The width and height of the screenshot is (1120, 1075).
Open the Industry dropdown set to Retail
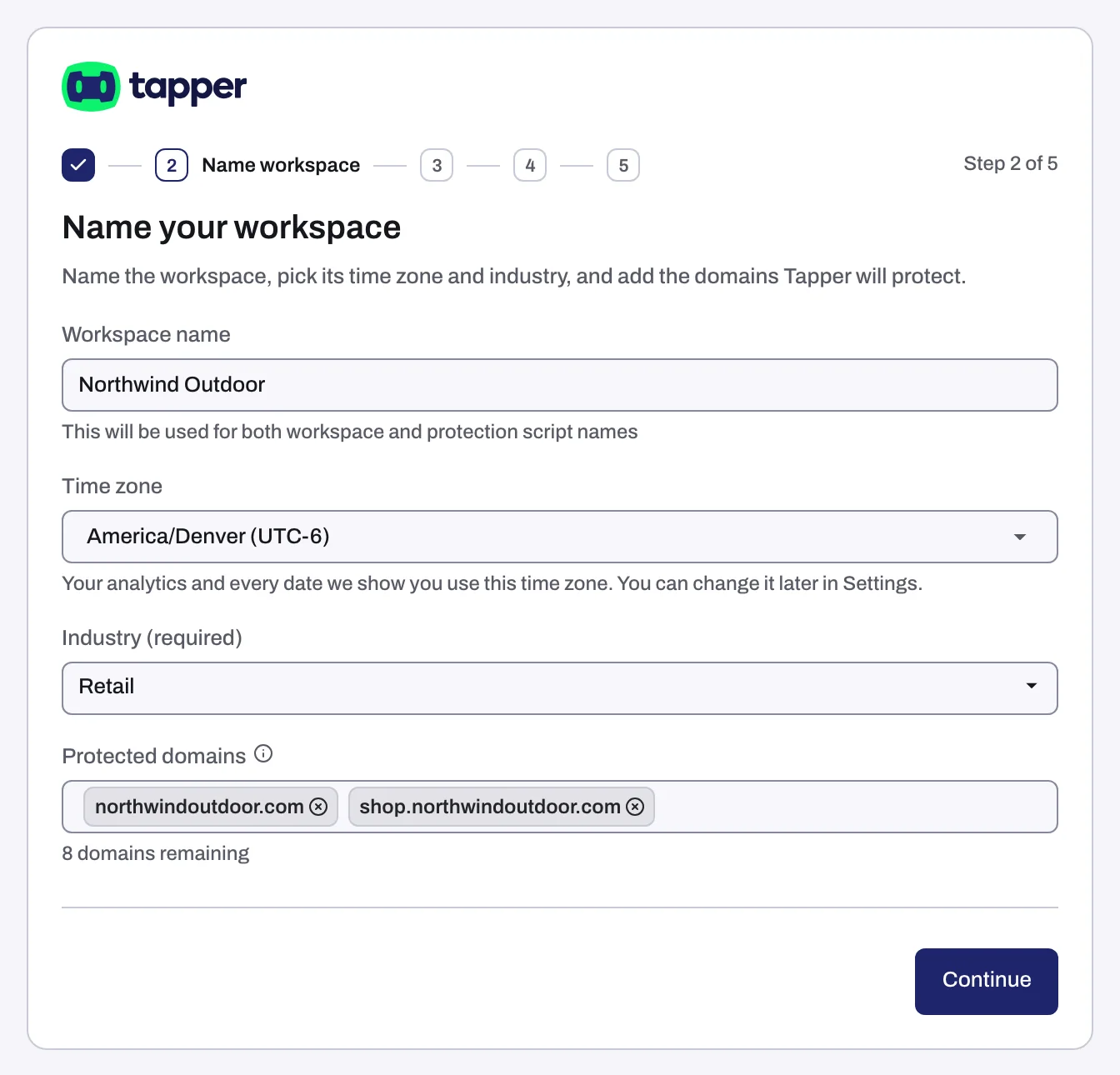point(560,688)
